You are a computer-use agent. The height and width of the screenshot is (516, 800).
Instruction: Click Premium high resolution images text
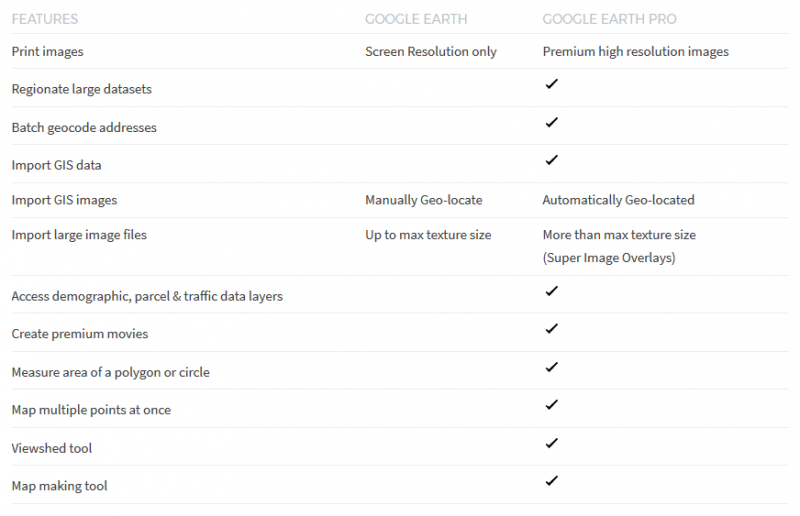pos(635,52)
